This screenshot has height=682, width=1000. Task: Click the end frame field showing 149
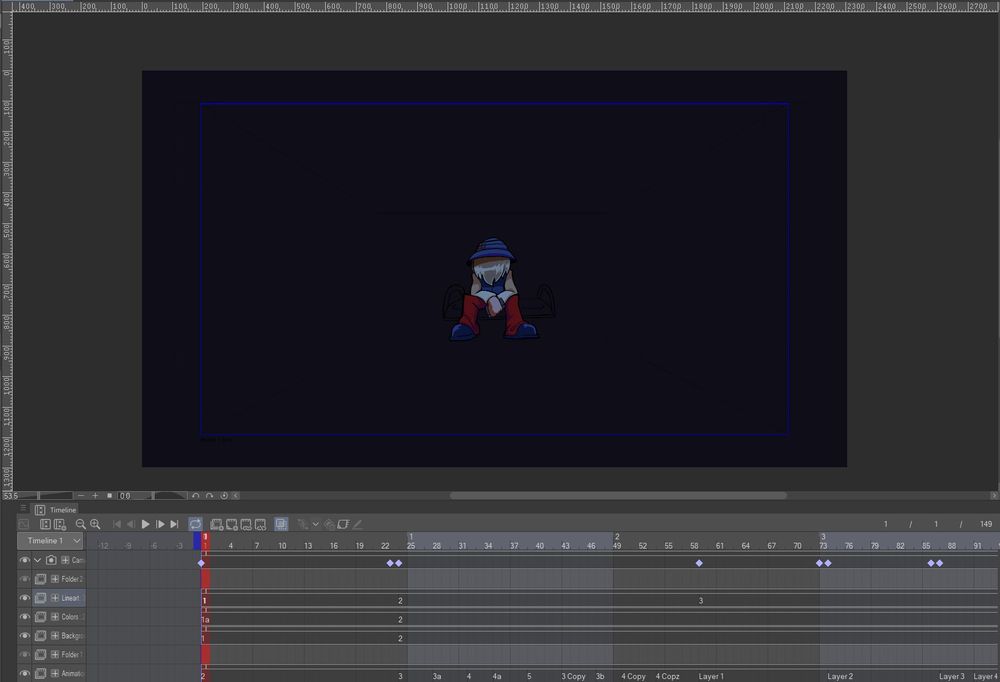985,524
